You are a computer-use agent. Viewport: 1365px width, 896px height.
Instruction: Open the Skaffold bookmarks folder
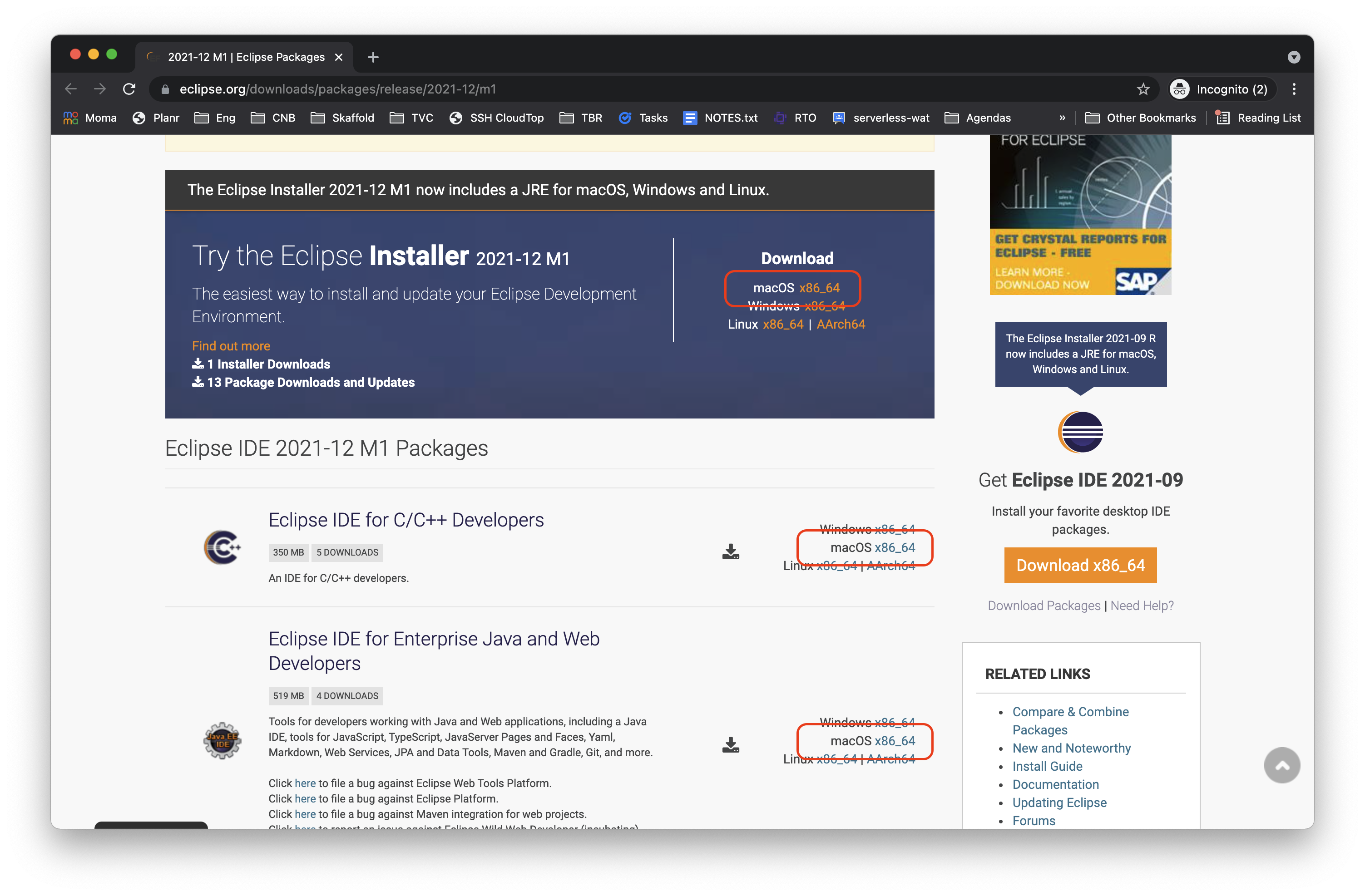coord(342,118)
